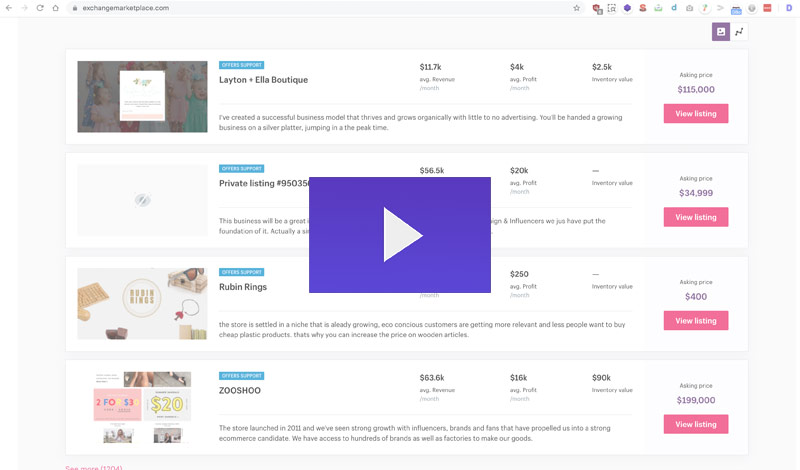
Task: Click the $199,000 asking price
Action: point(696,400)
